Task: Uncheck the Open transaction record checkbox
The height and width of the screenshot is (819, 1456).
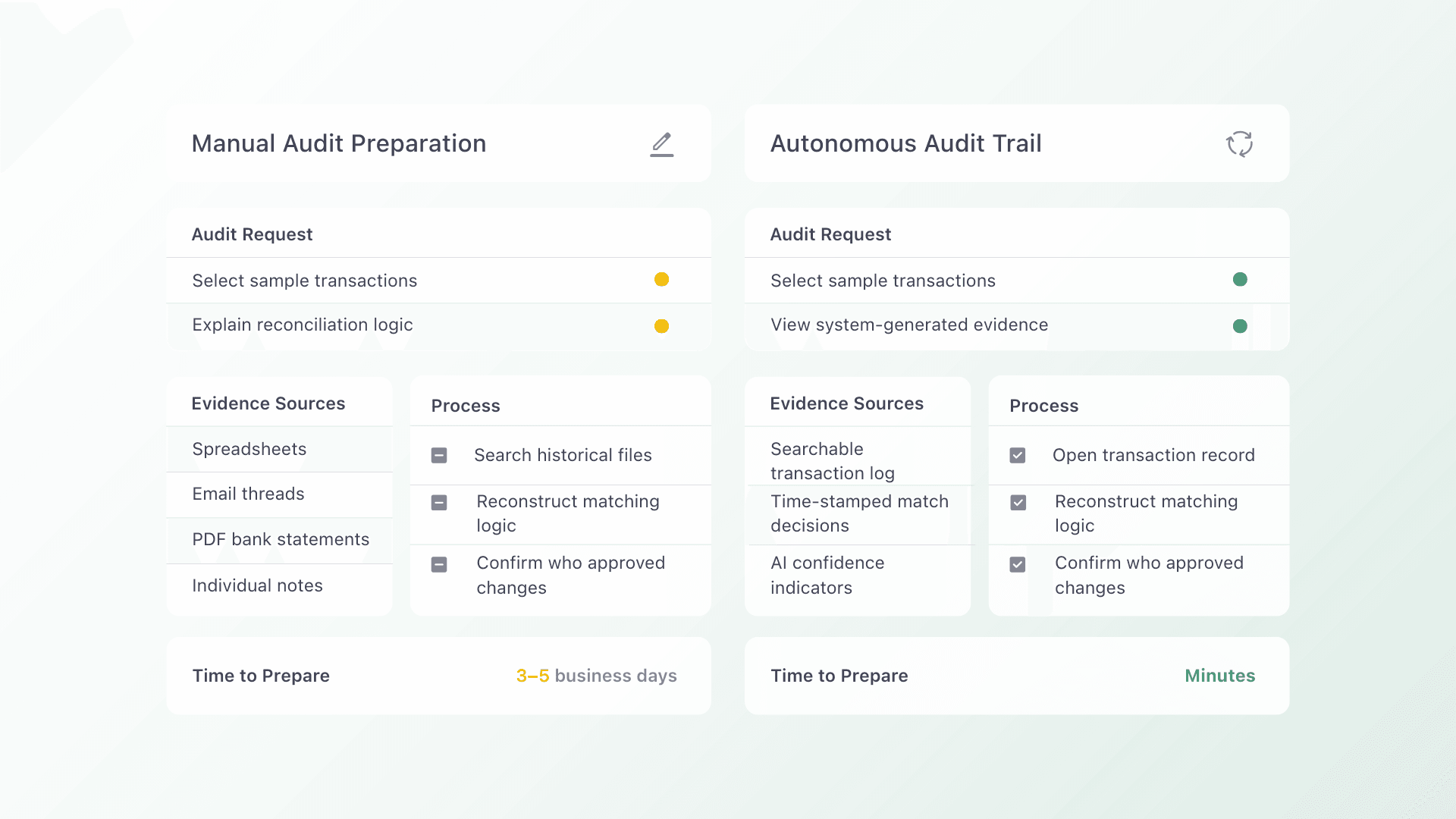Action: coord(1018,456)
